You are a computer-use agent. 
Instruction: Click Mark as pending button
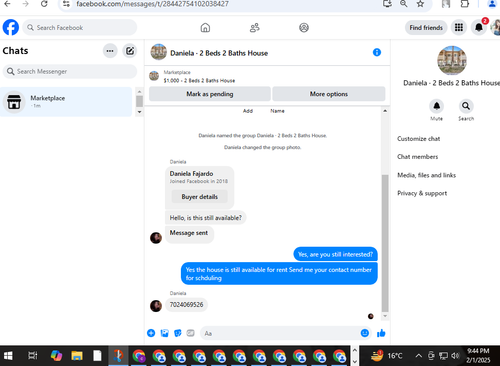(210, 94)
